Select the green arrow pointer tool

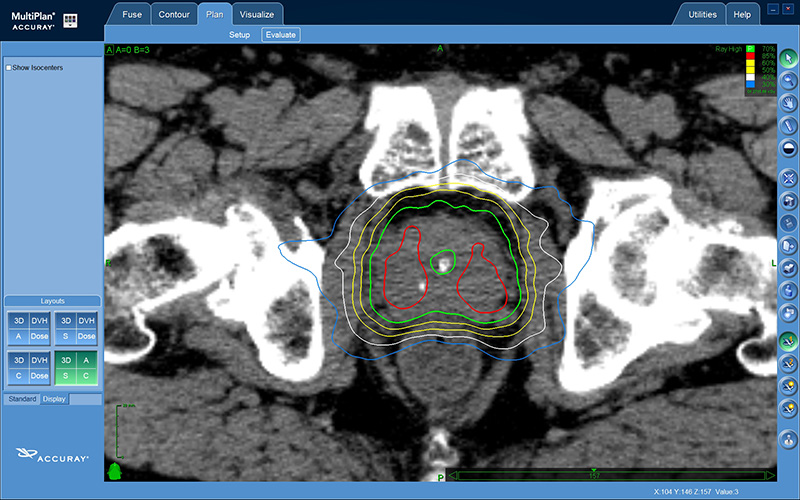788,58
